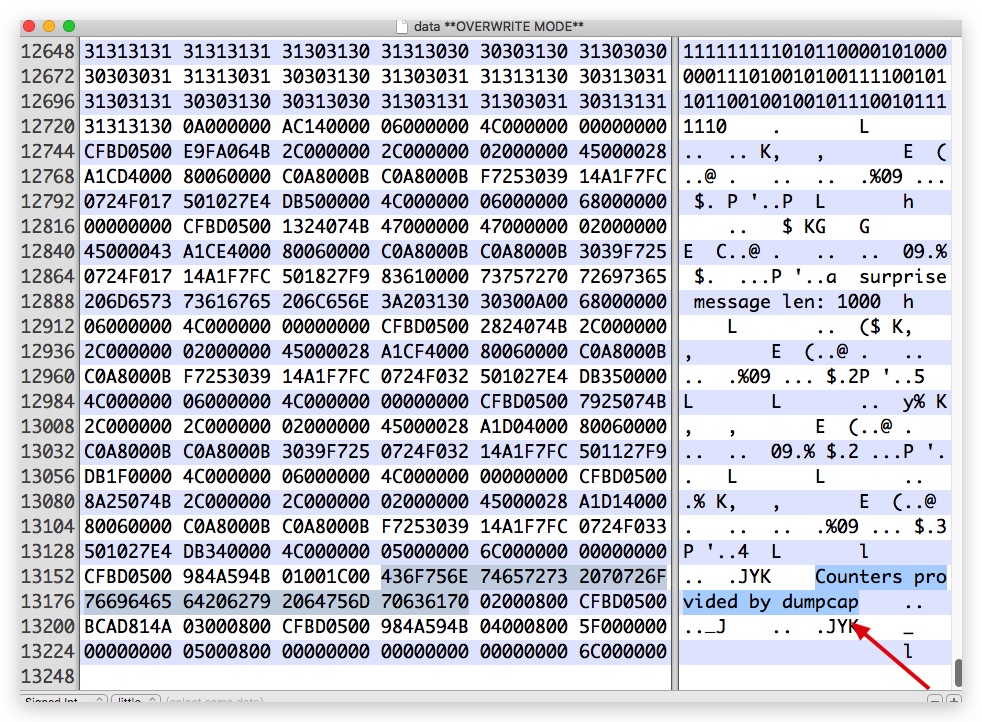Close the data window with red button
This screenshot has height=722, width=982.
coord(29,26)
